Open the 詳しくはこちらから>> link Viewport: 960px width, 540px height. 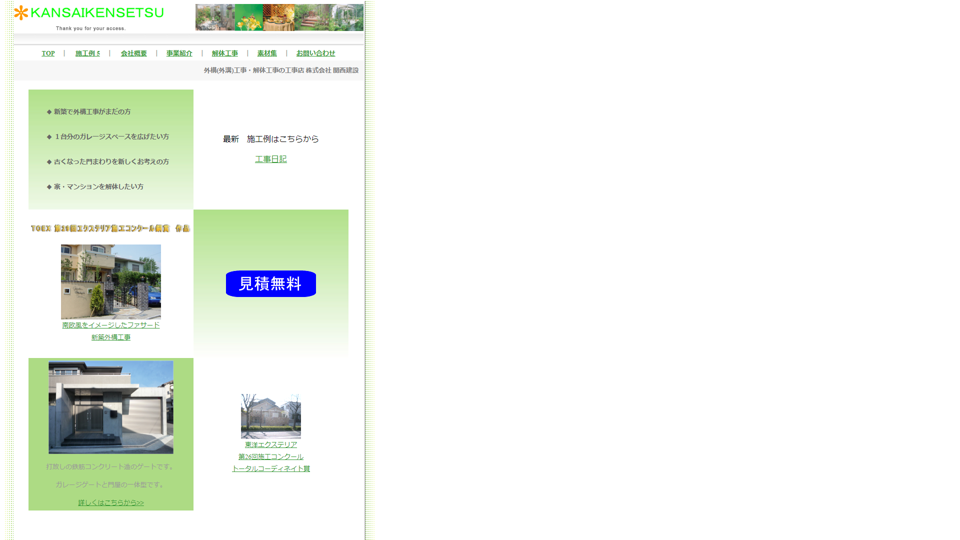pos(111,503)
